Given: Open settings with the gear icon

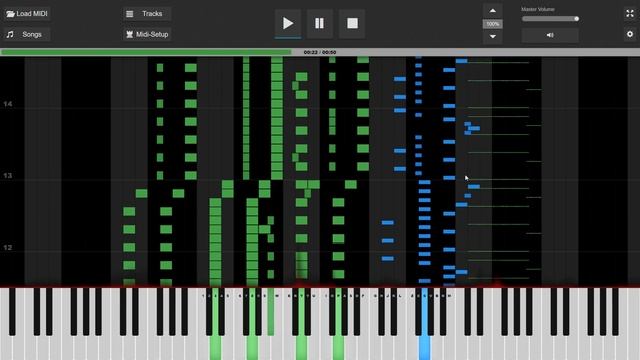Looking at the screenshot, I should coord(630,34).
